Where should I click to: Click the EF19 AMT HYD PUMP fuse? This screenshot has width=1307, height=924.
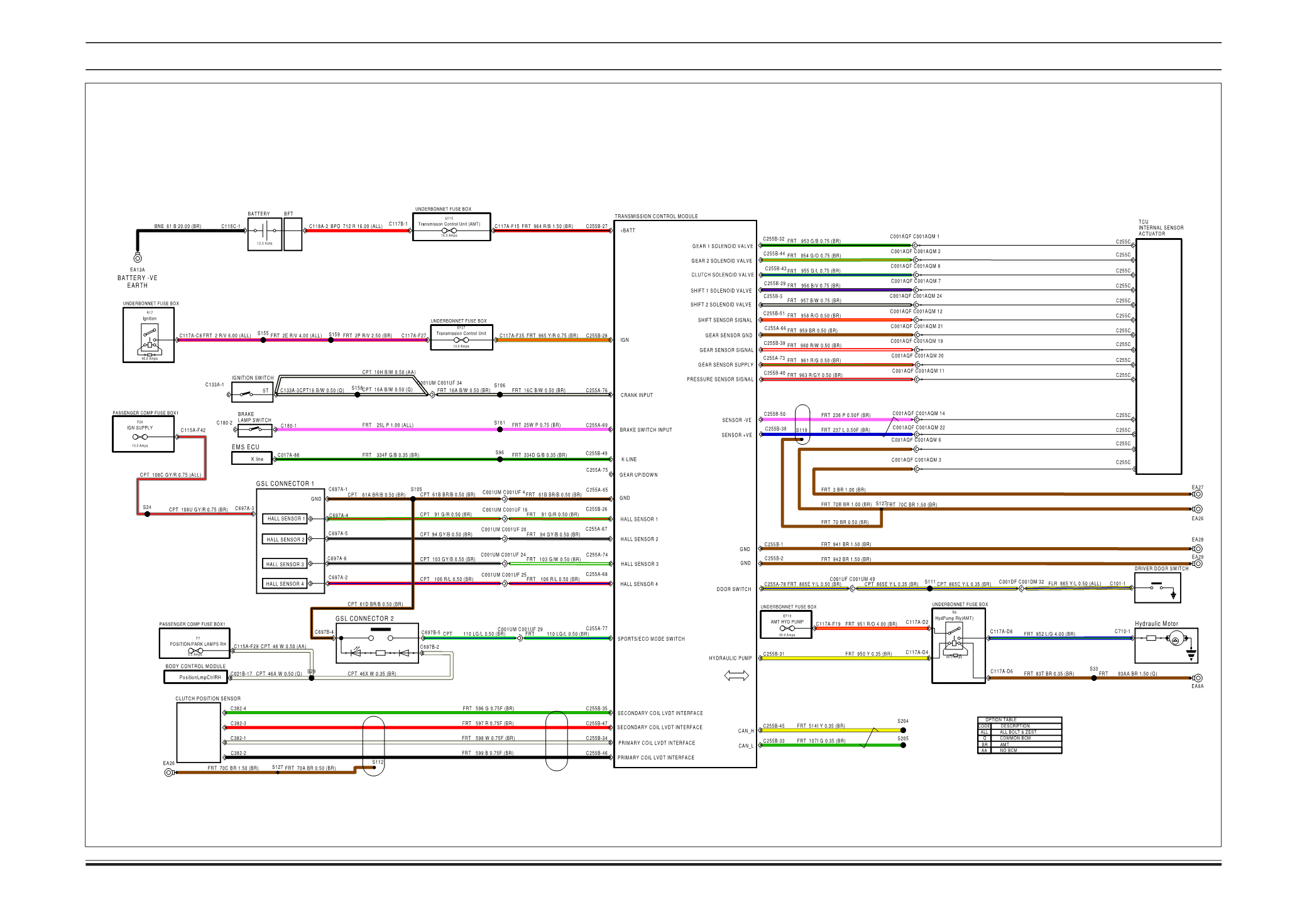pos(786,628)
